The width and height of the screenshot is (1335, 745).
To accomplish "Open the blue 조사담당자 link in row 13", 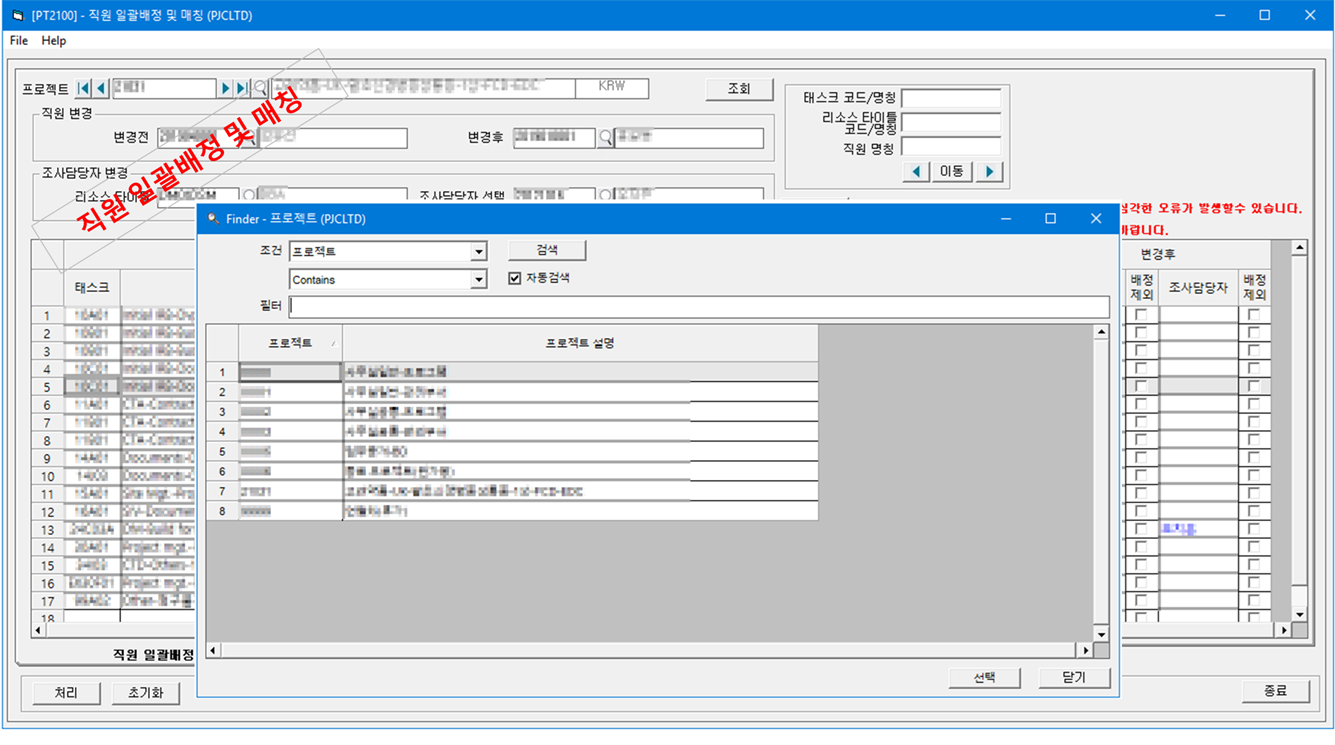I will [x=1178, y=529].
